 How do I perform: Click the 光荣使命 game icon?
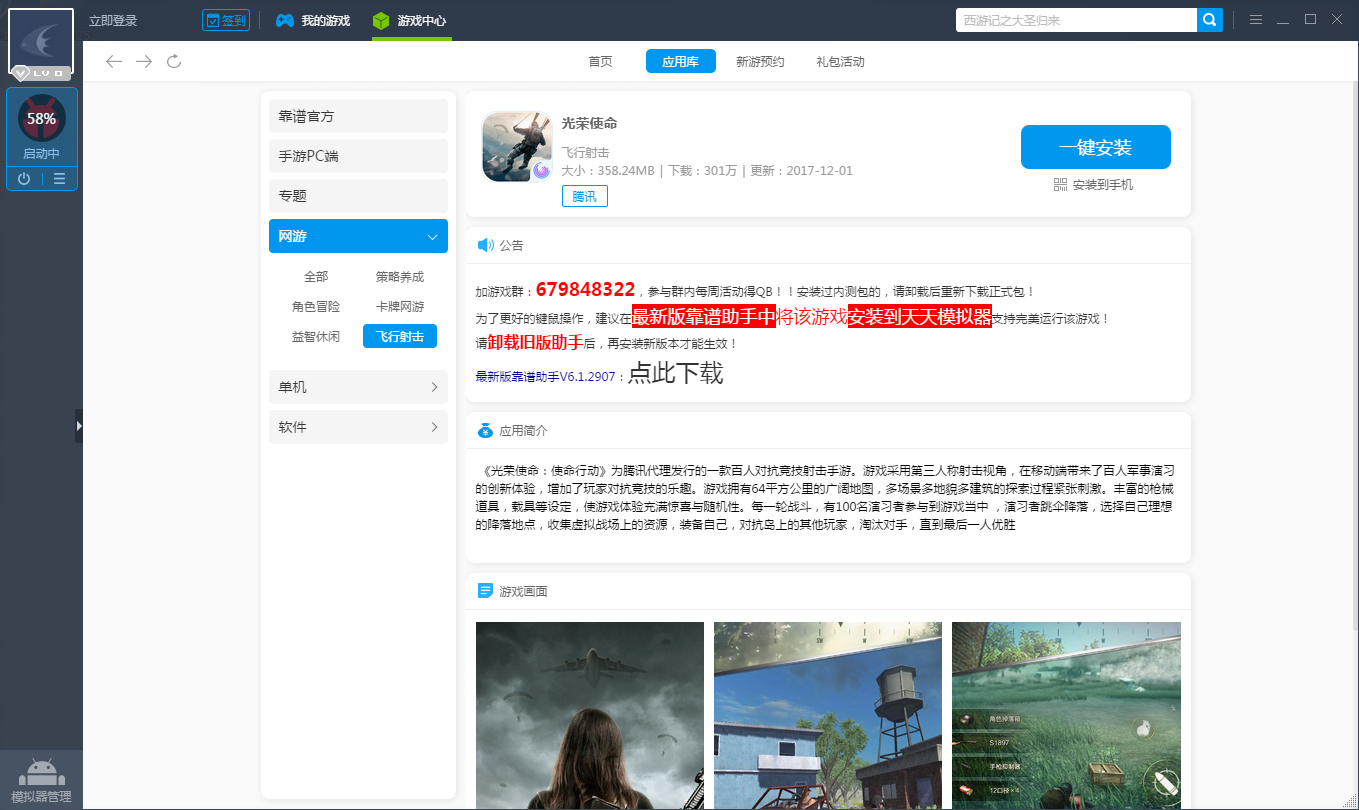(x=517, y=147)
